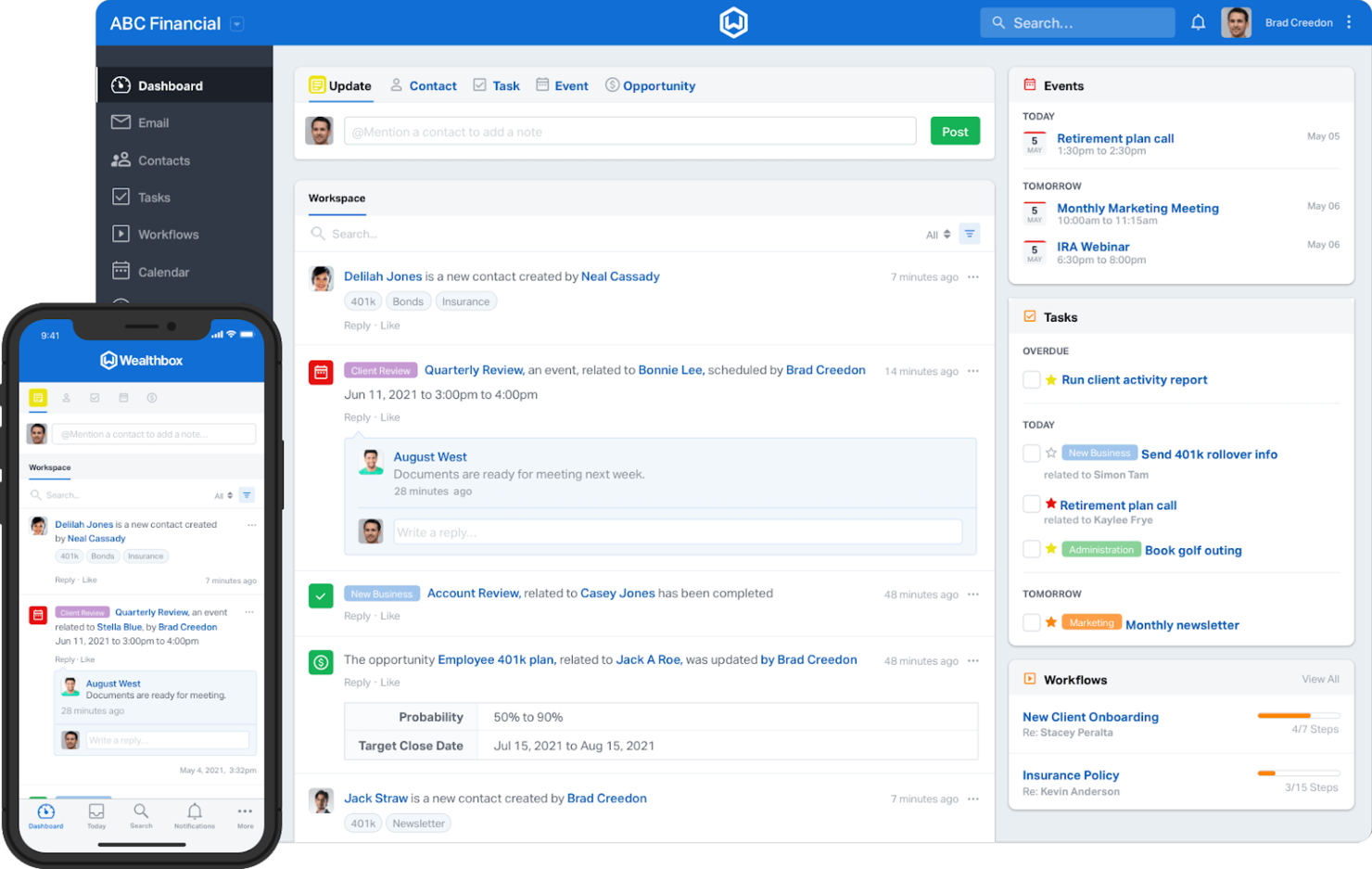Viewport: 1372px width, 869px height.
Task: Click the top bar Search field
Action: click(1077, 22)
